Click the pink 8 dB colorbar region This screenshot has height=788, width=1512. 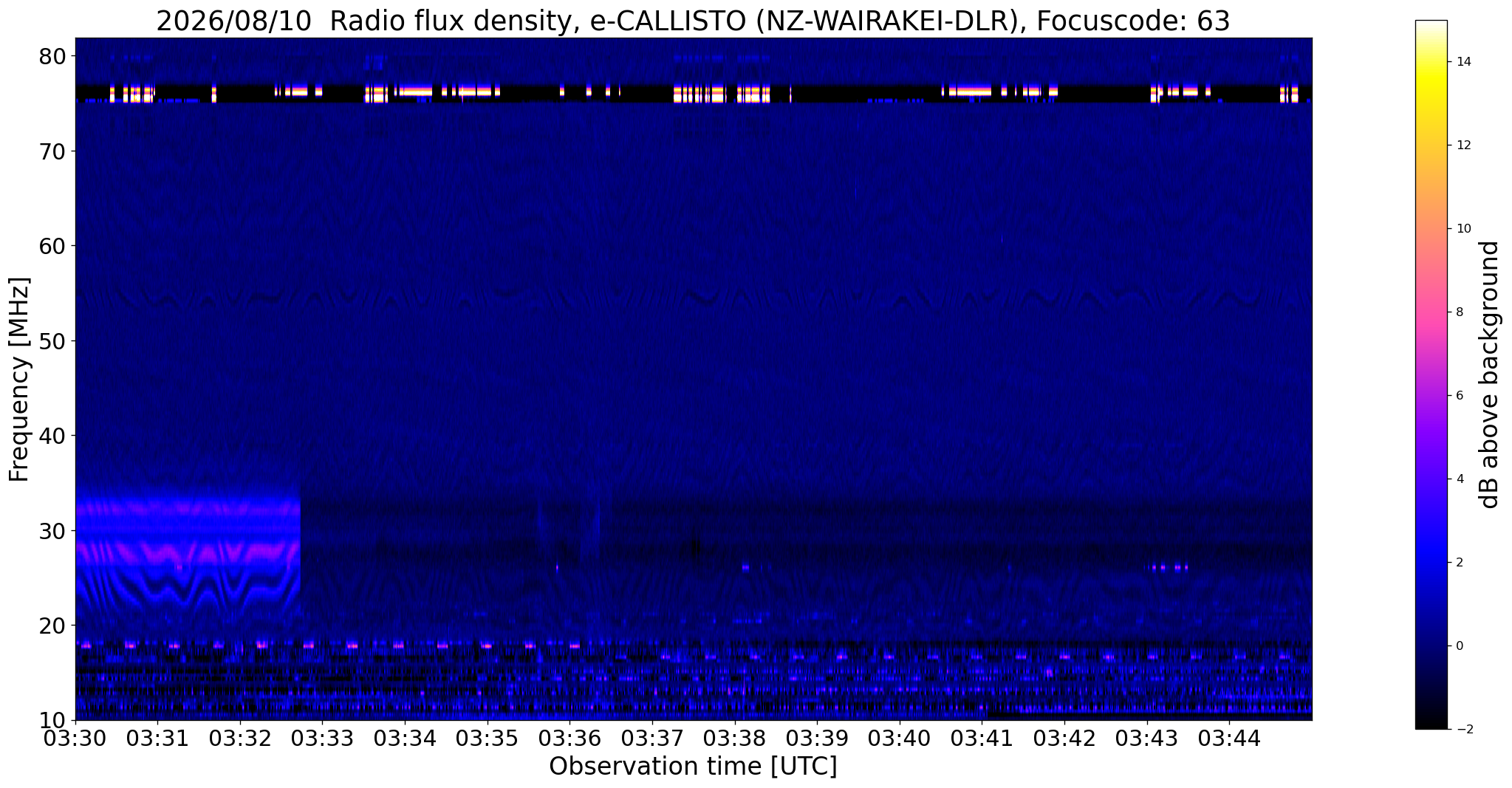(x=1431, y=312)
